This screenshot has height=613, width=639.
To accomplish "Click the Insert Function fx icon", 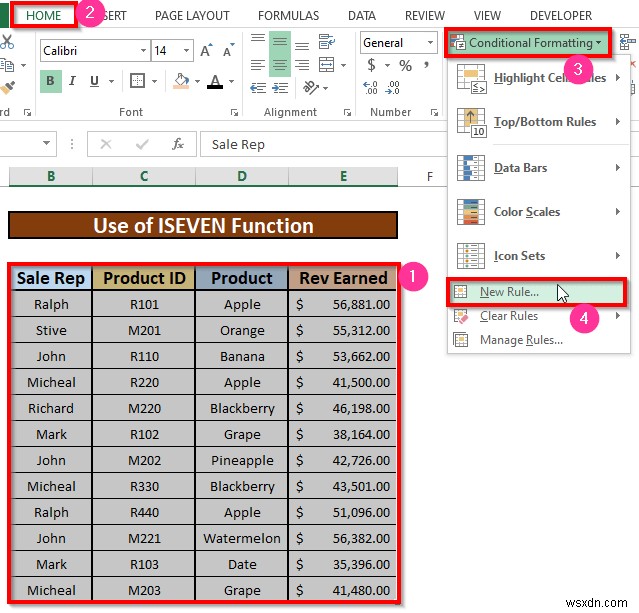I will [x=178, y=144].
